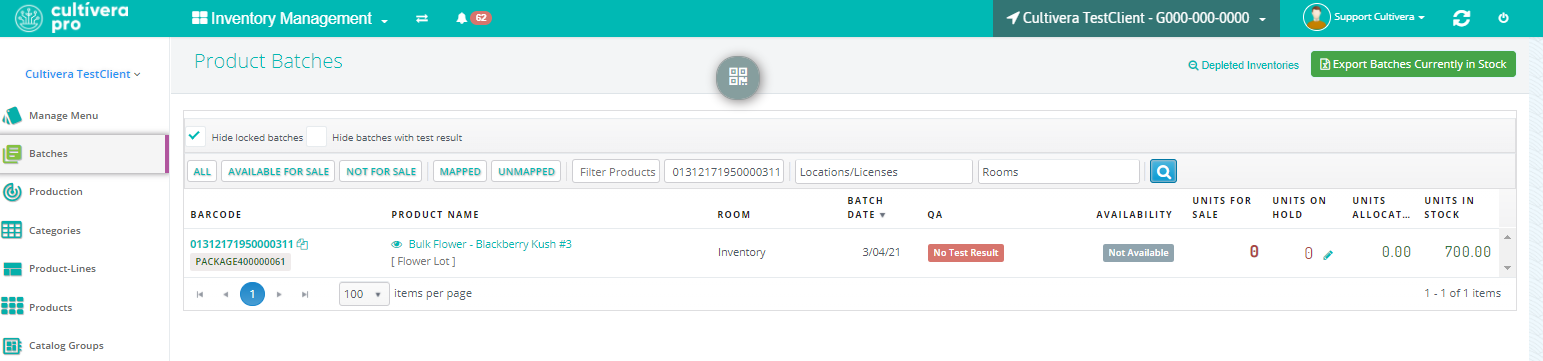The width and height of the screenshot is (1543, 361).
Task: Click the Categories grid icon
Action: 12,230
